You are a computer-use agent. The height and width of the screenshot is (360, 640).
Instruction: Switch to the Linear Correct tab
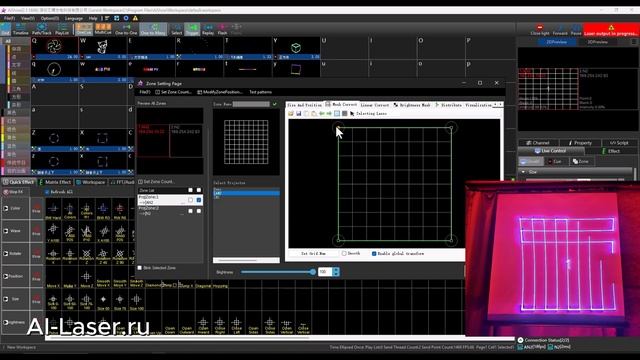click(375, 105)
